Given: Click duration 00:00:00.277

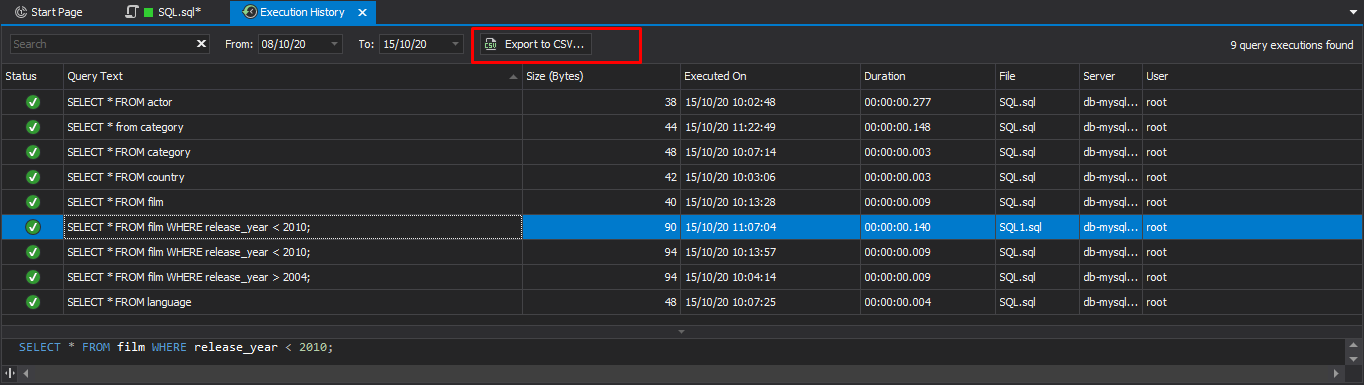Looking at the screenshot, I should pyautogui.click(x=898, y=102).
